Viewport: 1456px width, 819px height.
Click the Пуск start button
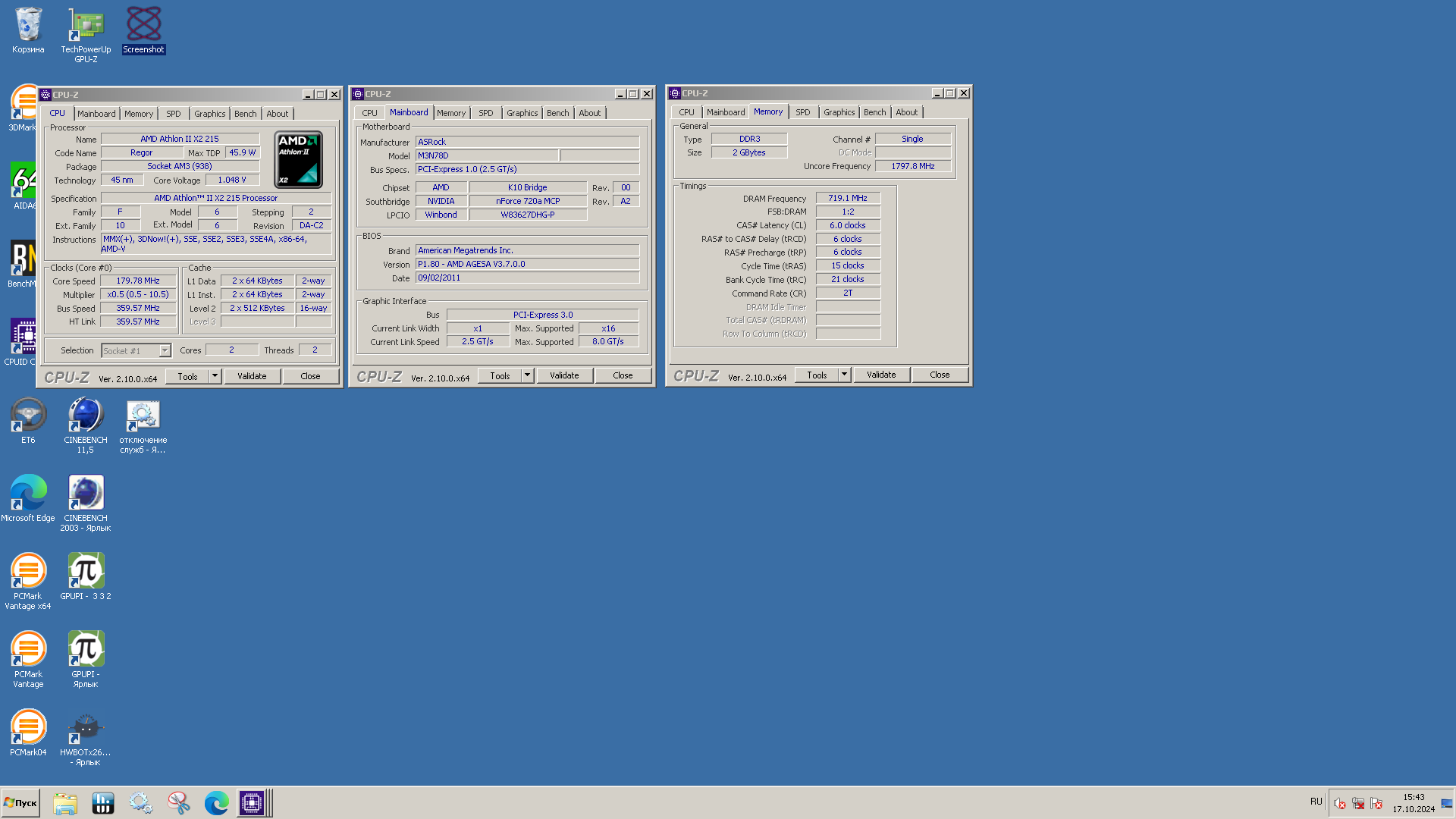point(20,802)
